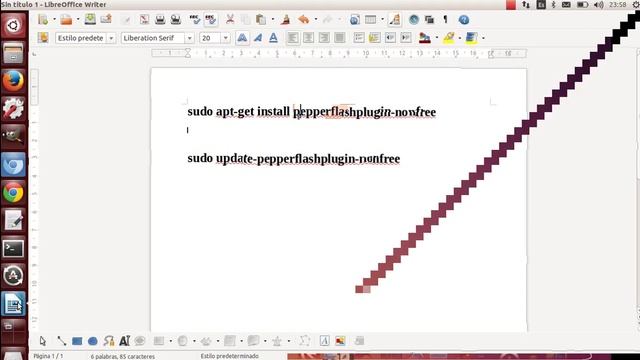The width and height of the screenshot is (640, 360).
Task: Click the New document icon
Action: (43, 20)
